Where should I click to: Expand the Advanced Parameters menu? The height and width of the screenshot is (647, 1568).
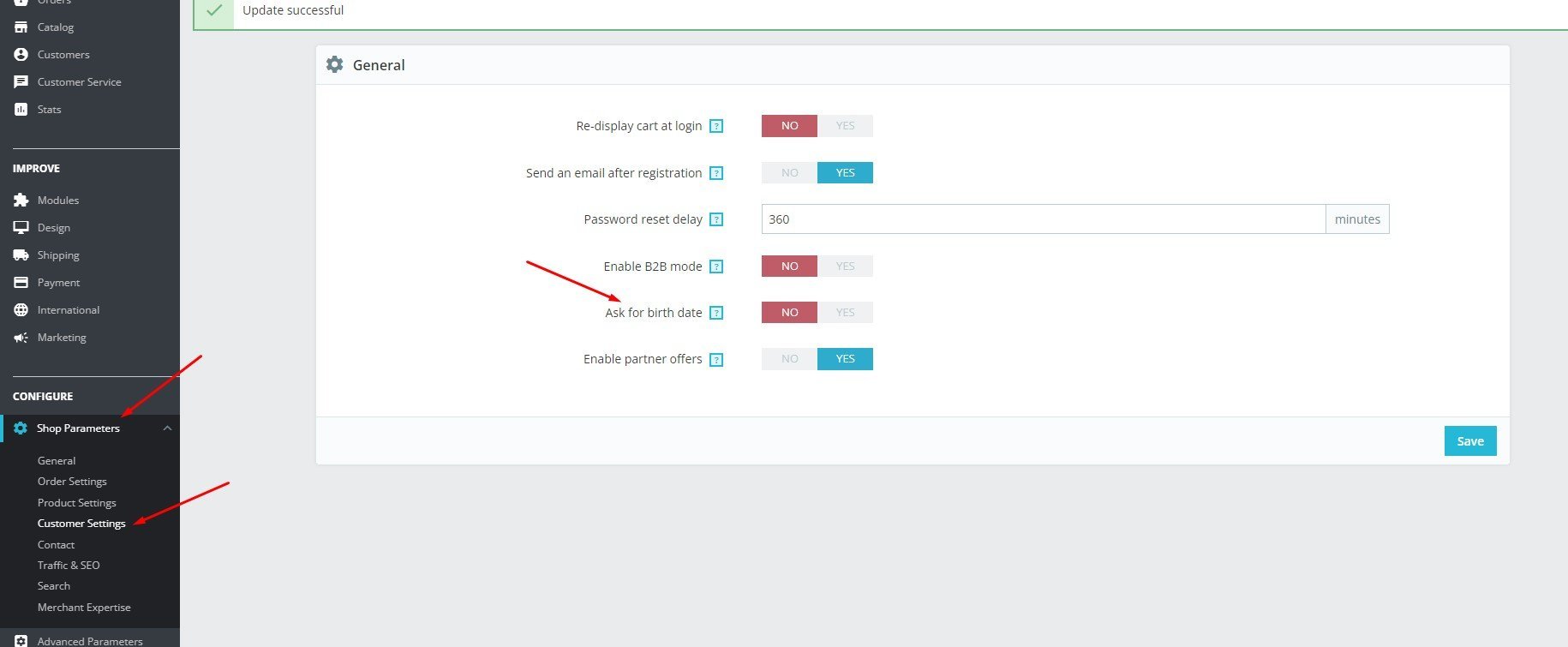tap(90, 640)
